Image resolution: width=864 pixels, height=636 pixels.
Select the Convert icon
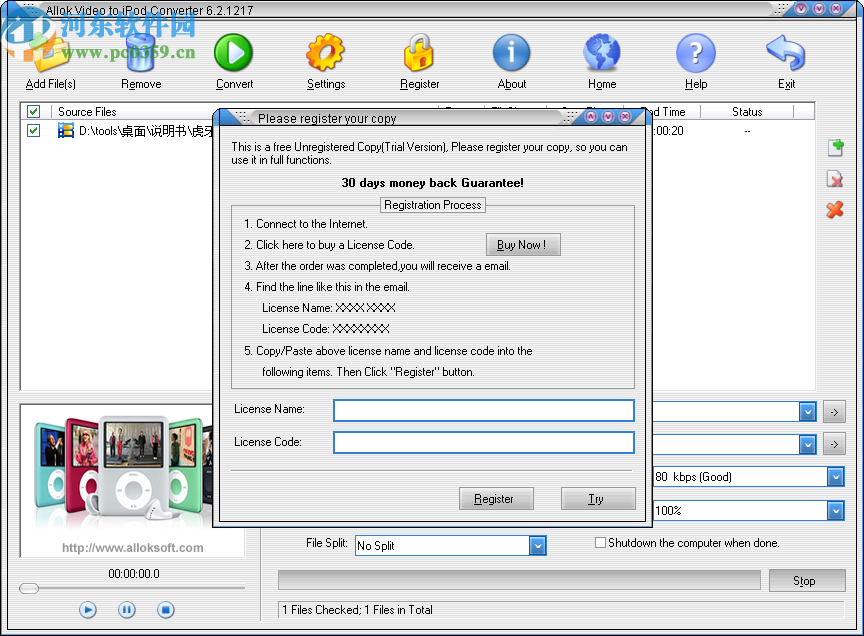click(233, 53)
